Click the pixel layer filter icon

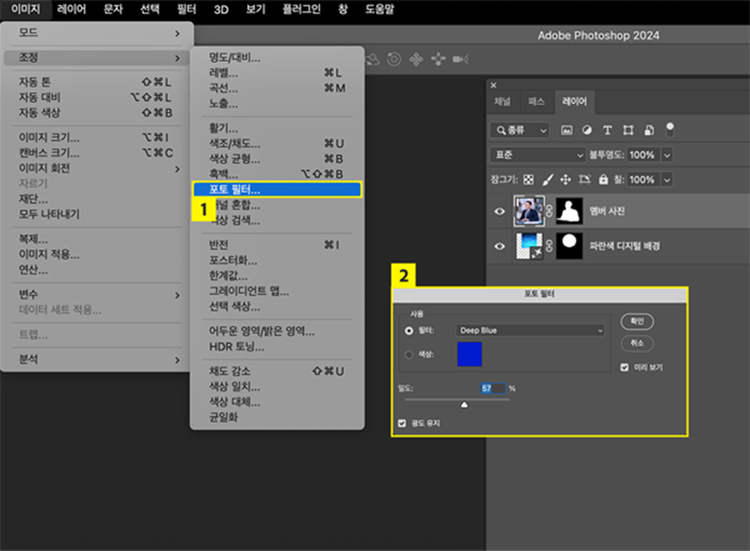coord(567,130)
